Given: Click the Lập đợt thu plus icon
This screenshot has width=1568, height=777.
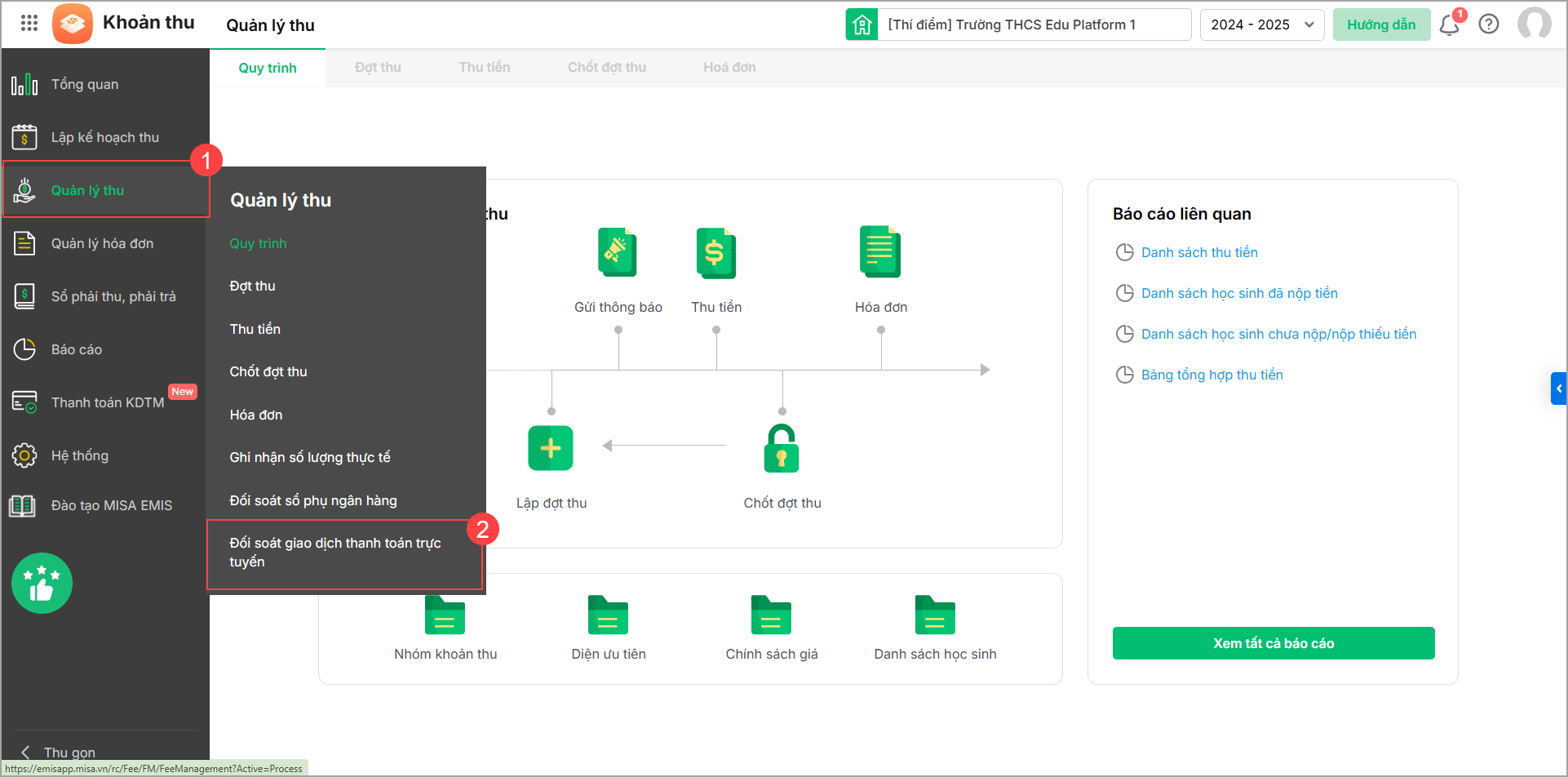Looking at the screenshot, I should tap(551, 448).
